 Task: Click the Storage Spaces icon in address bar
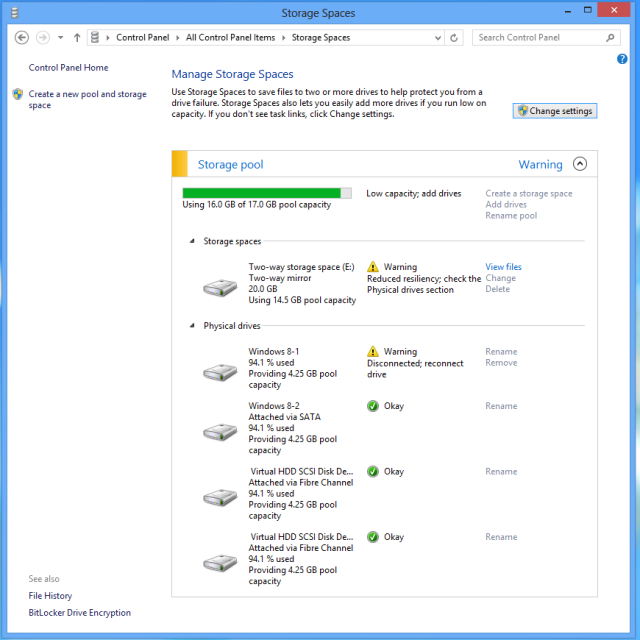95,37
